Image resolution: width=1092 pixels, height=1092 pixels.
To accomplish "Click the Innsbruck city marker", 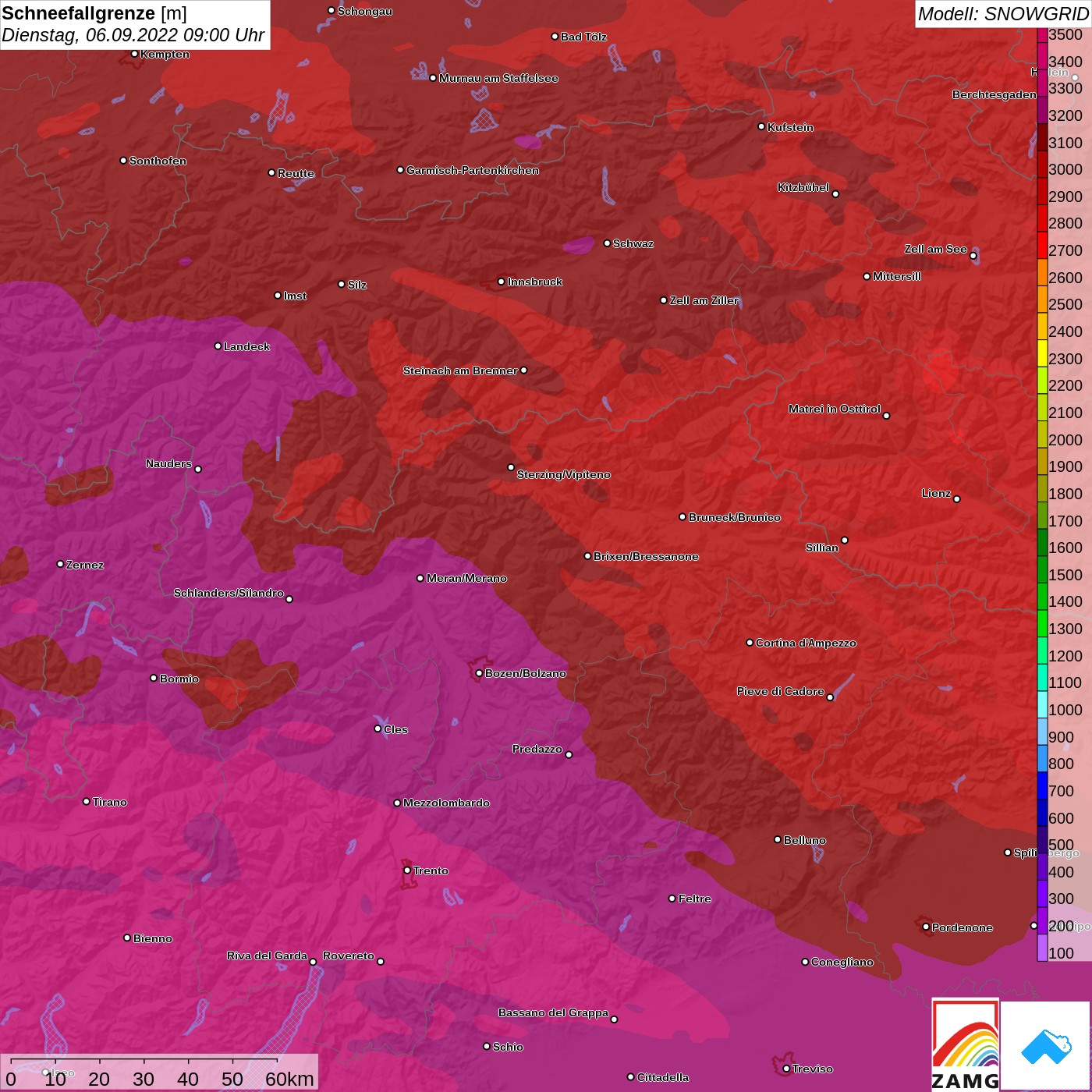I will coord(502,282).
